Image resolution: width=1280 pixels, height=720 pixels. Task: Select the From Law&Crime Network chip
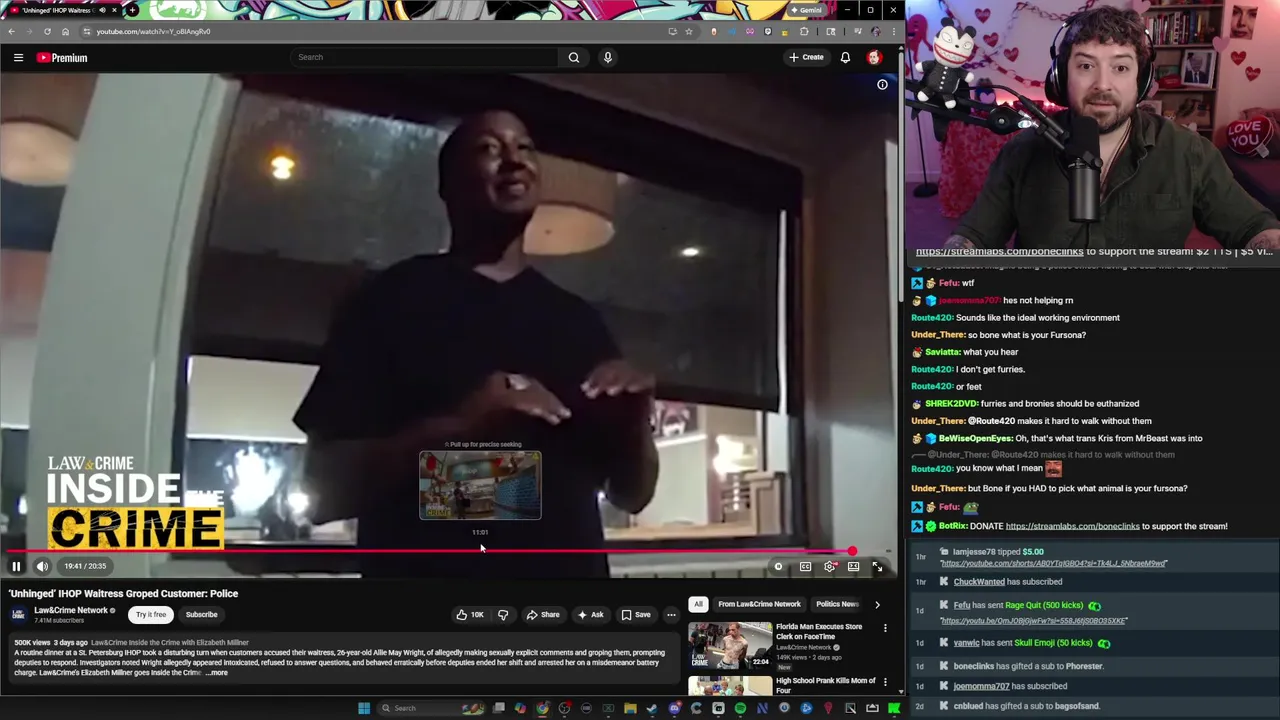click(759, 604)
